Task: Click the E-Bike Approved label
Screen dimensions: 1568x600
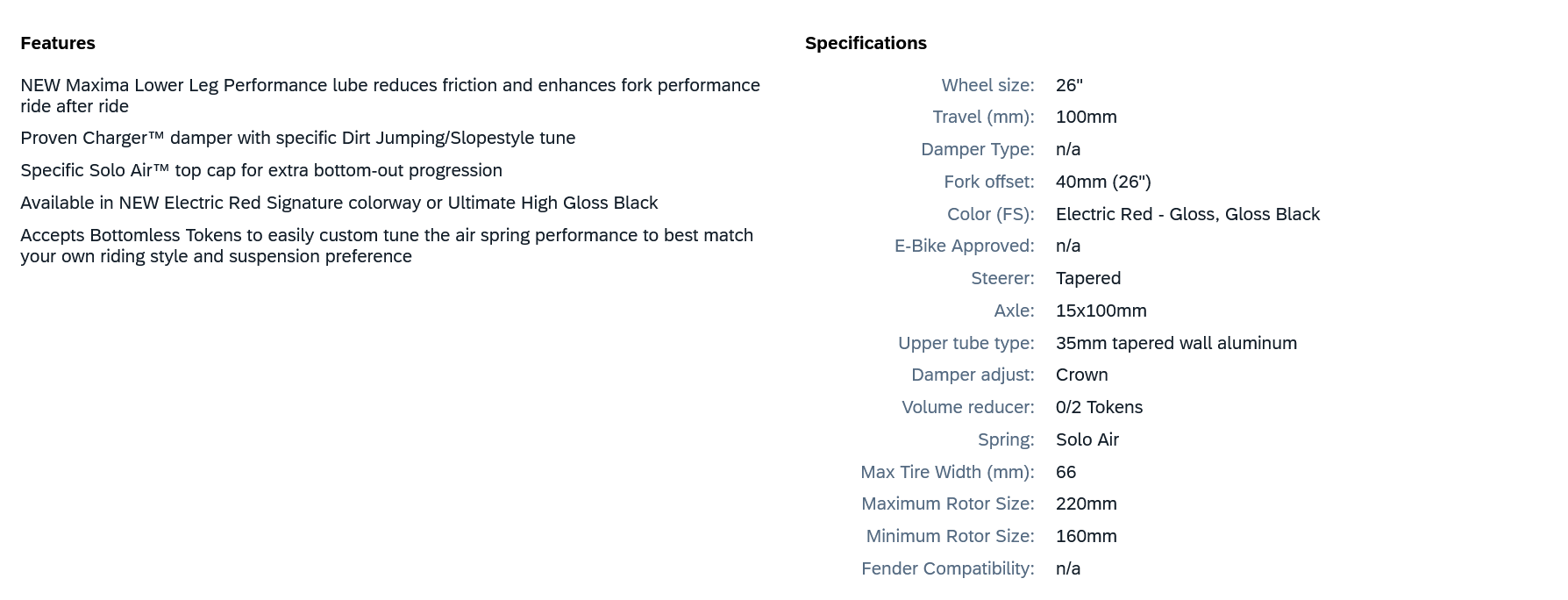Action: click(964, 246)
